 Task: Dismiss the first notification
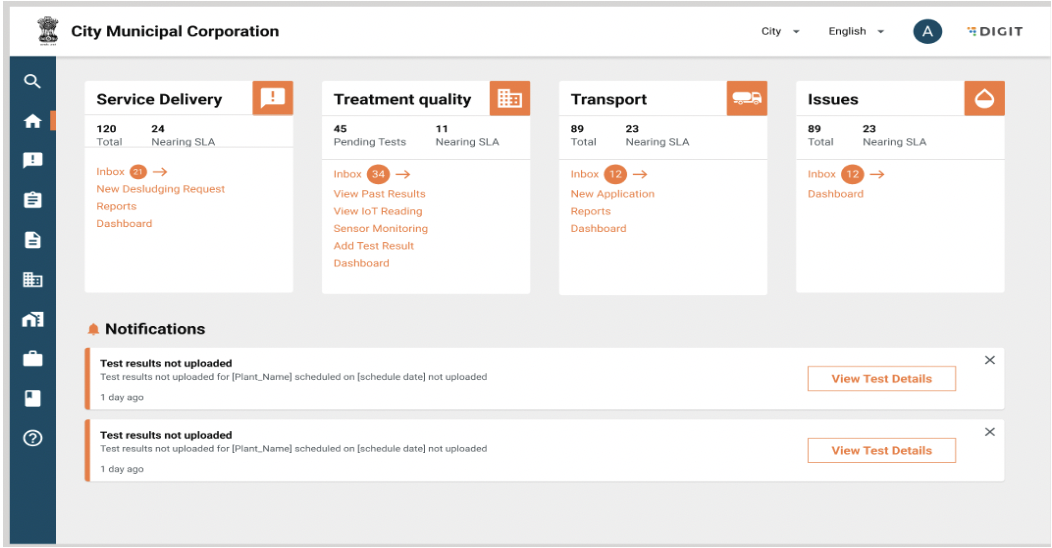coord(990,360)
